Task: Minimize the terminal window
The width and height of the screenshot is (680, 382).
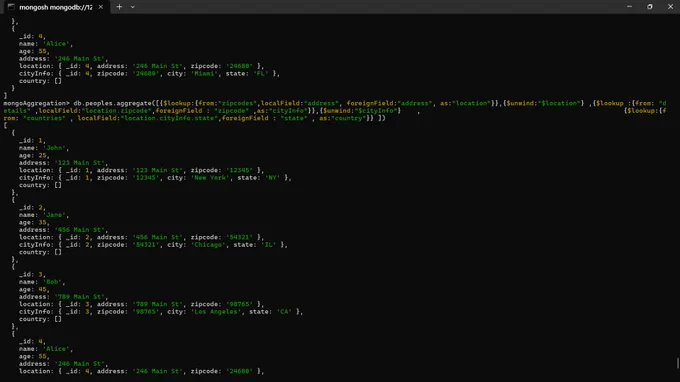Action: [629, 7]
